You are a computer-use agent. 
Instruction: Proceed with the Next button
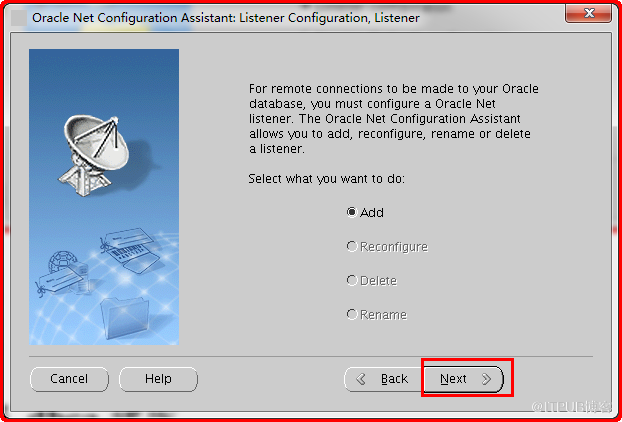(x=464, y=380)
